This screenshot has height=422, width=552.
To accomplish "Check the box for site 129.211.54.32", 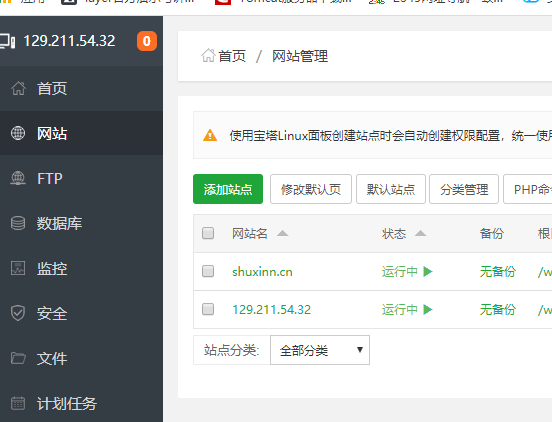I will point(208,309).
